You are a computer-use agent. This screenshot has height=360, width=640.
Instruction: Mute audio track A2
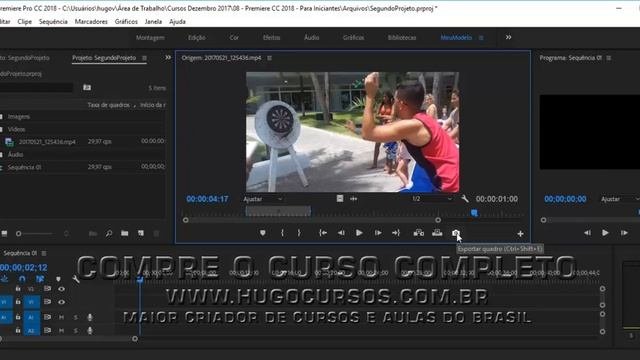[61, 331]
